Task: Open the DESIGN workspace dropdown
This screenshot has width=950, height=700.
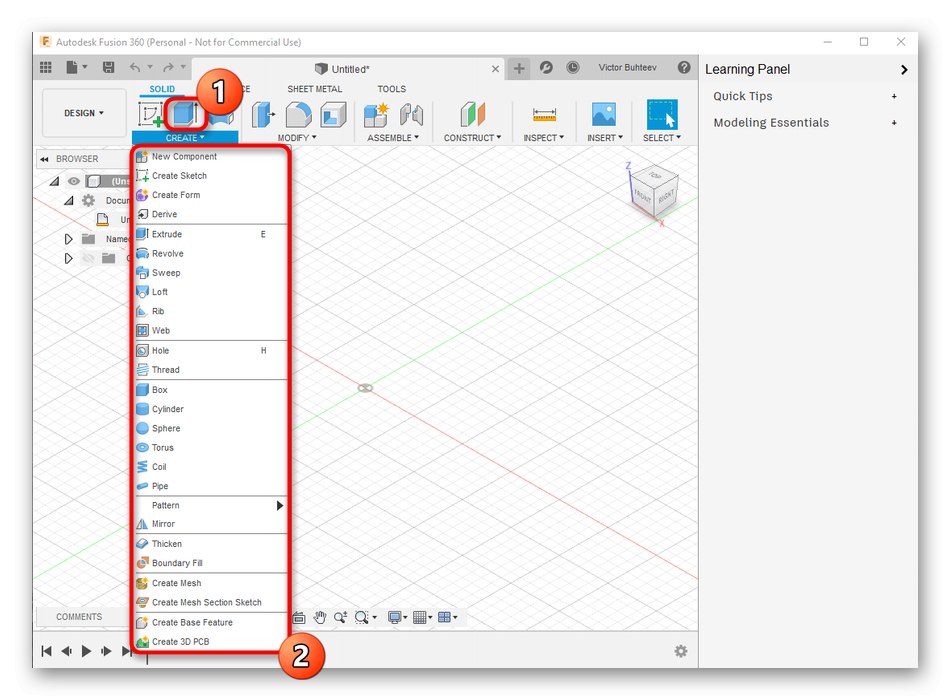Action: point(84,113)
